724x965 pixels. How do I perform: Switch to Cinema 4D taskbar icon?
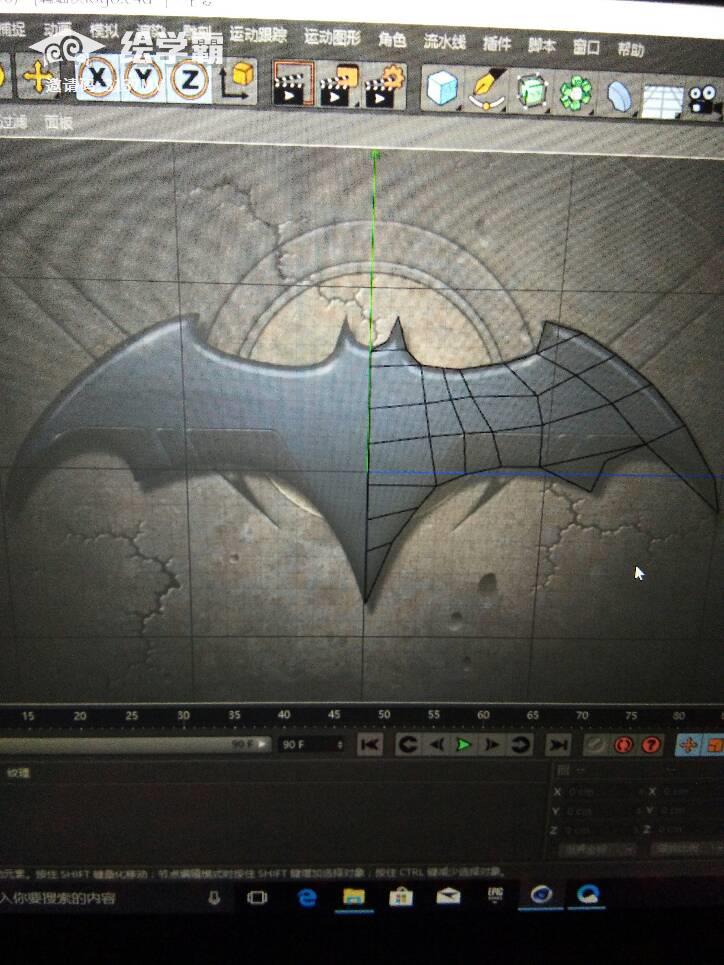tap(541, 895)
